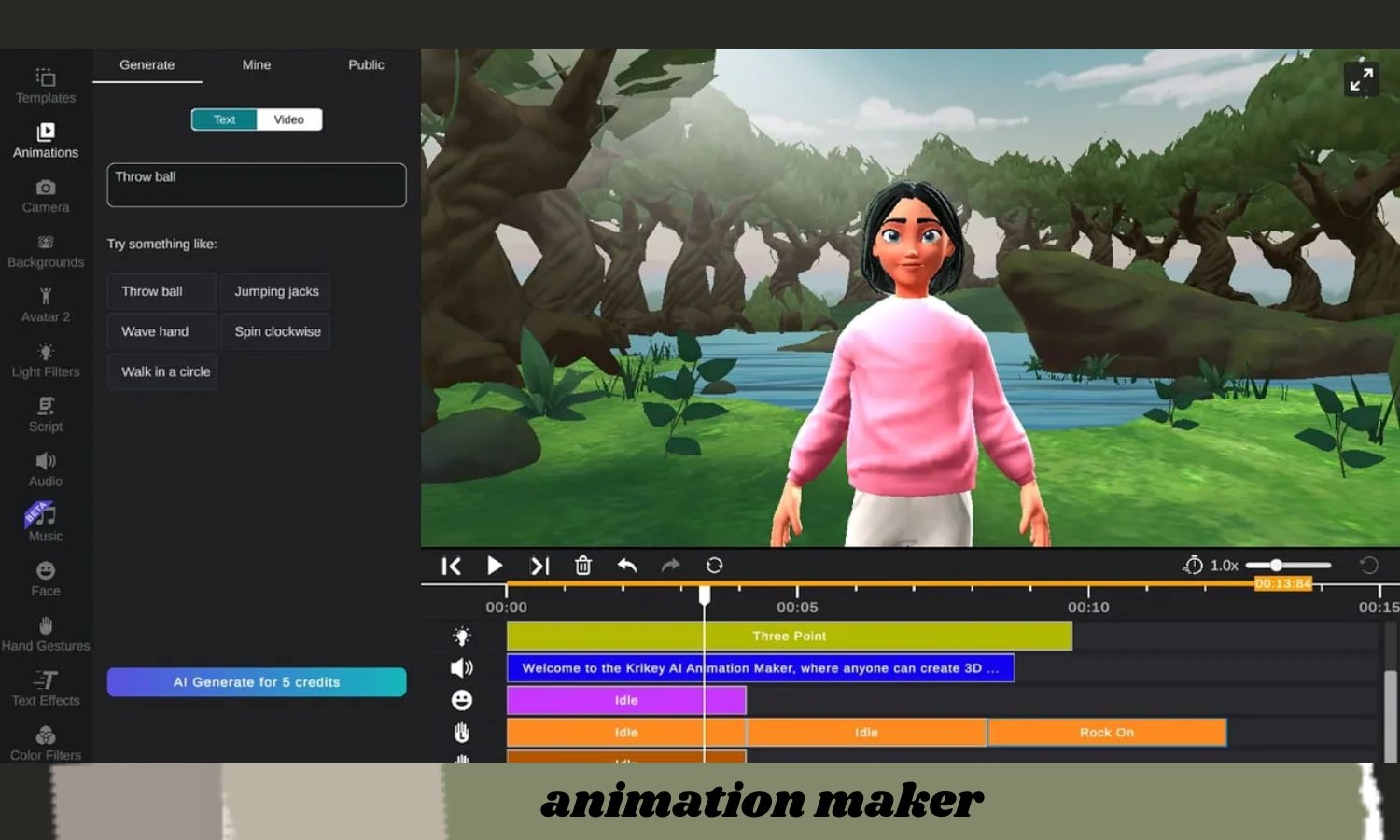The image size is (1400, 840).
Task: Skip to the timeline start
Action: [451, 566]
